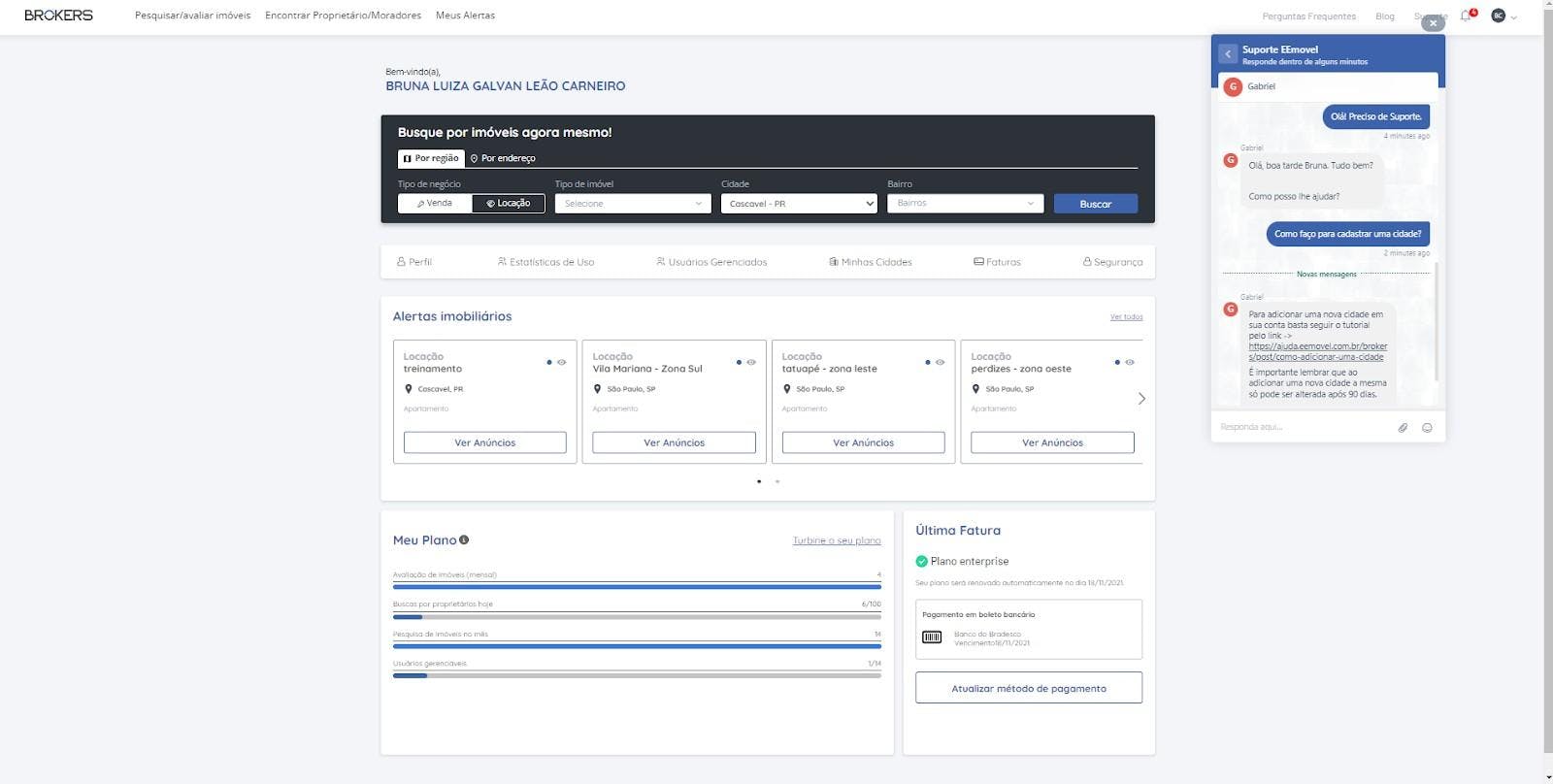This screenshot has height=784, width=1553.
Task: Click Ver Anúncios for treinamento alert
Action: [x=485, y=442]
